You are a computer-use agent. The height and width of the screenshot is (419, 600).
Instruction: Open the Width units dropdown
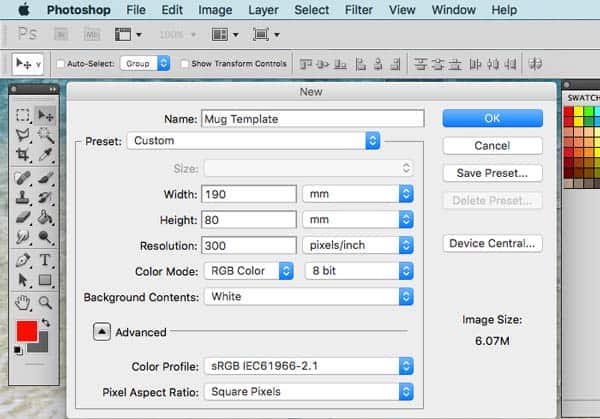[x=358, y=194]
